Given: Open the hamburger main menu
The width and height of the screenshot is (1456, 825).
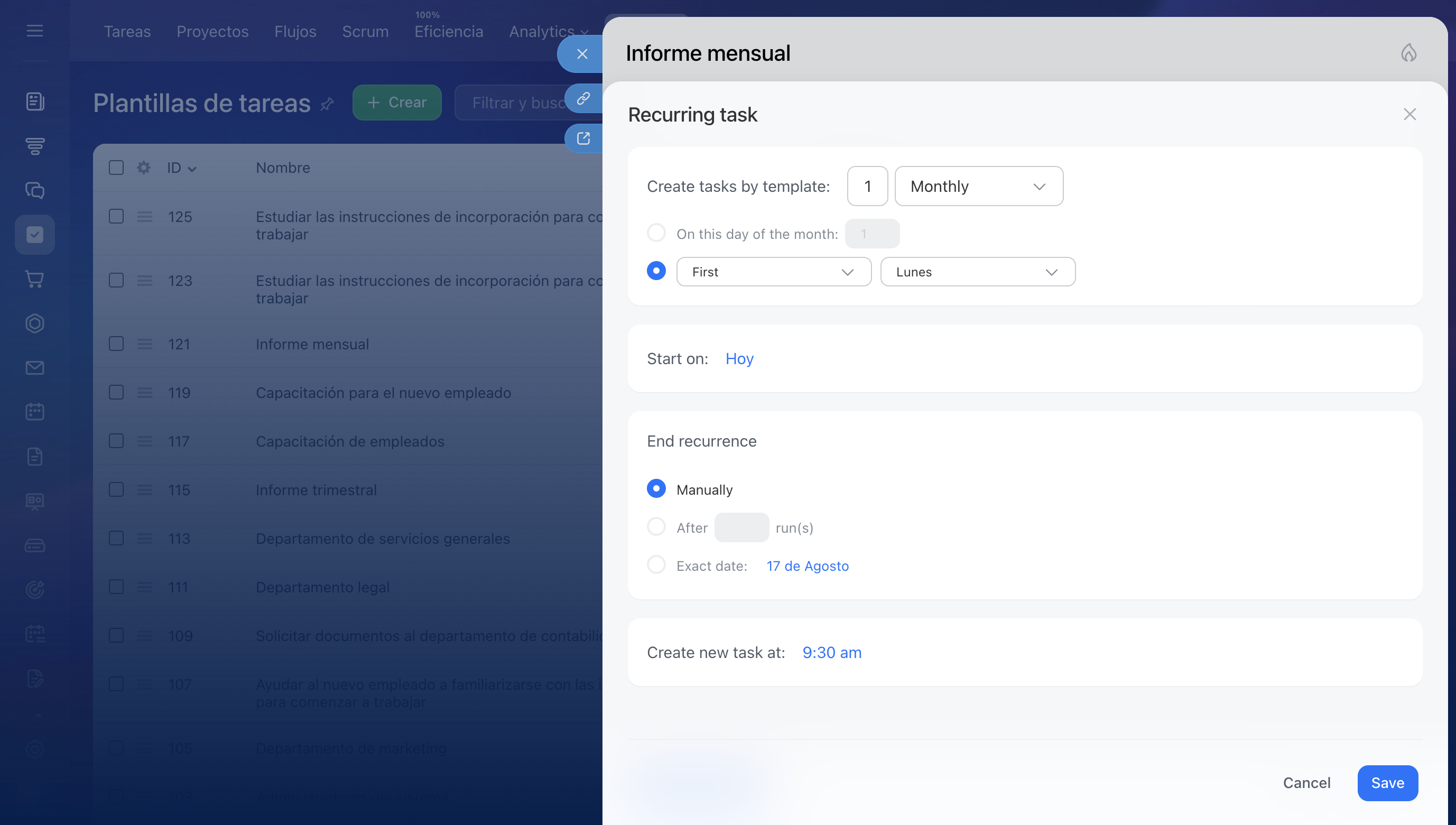Looking at the screenshot, I should (34, 31).
